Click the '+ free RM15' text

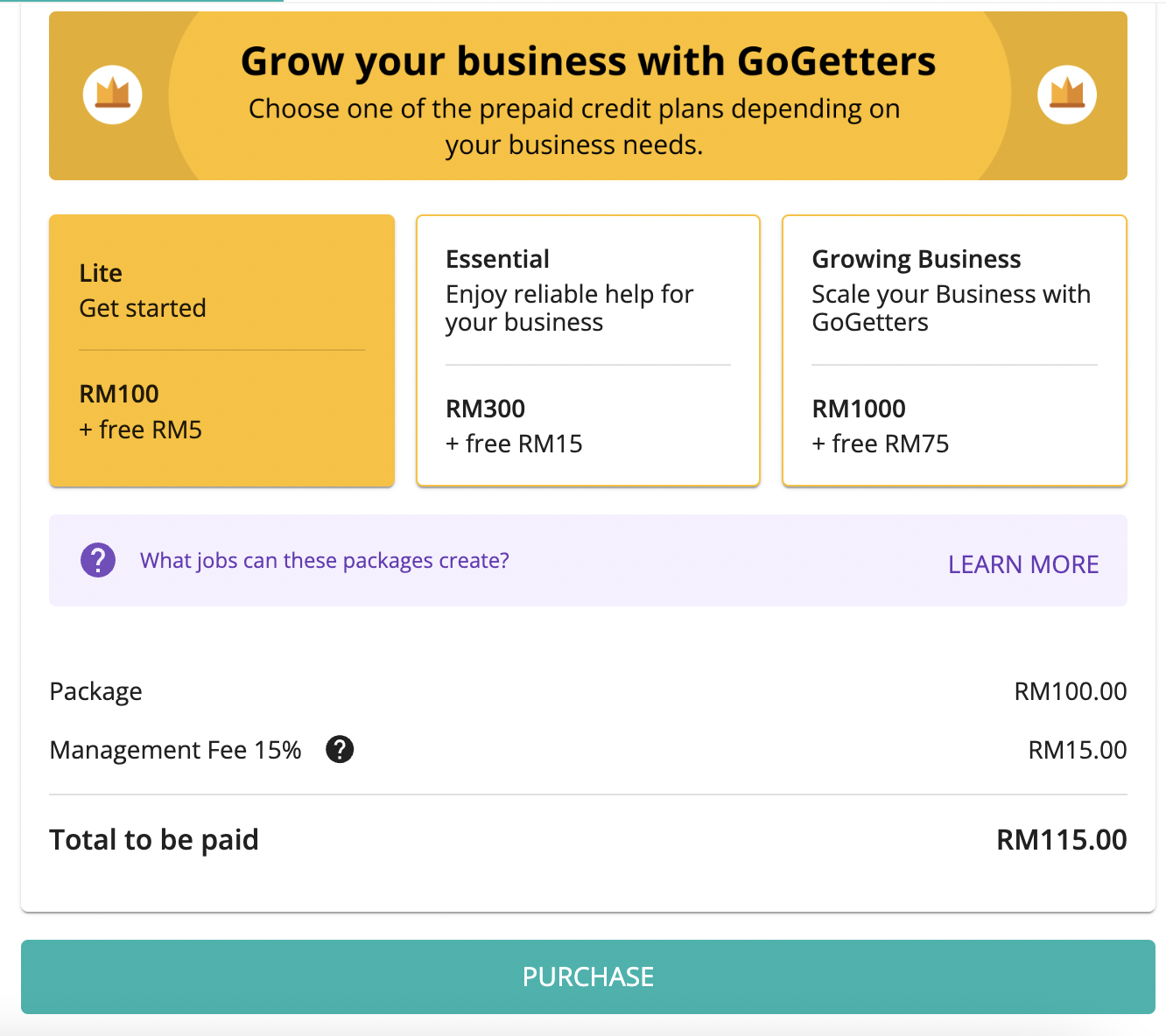(514, 444)
